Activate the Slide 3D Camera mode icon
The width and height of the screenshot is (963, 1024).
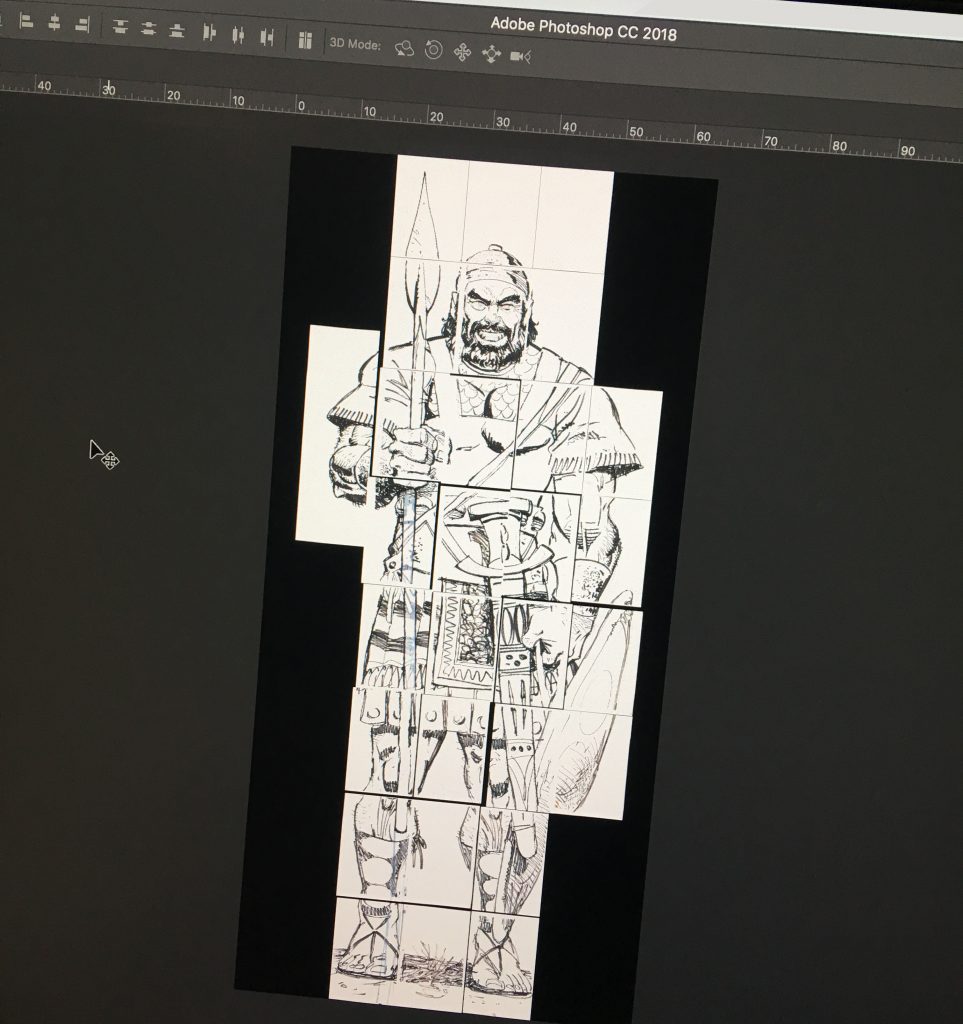(490, 52)
